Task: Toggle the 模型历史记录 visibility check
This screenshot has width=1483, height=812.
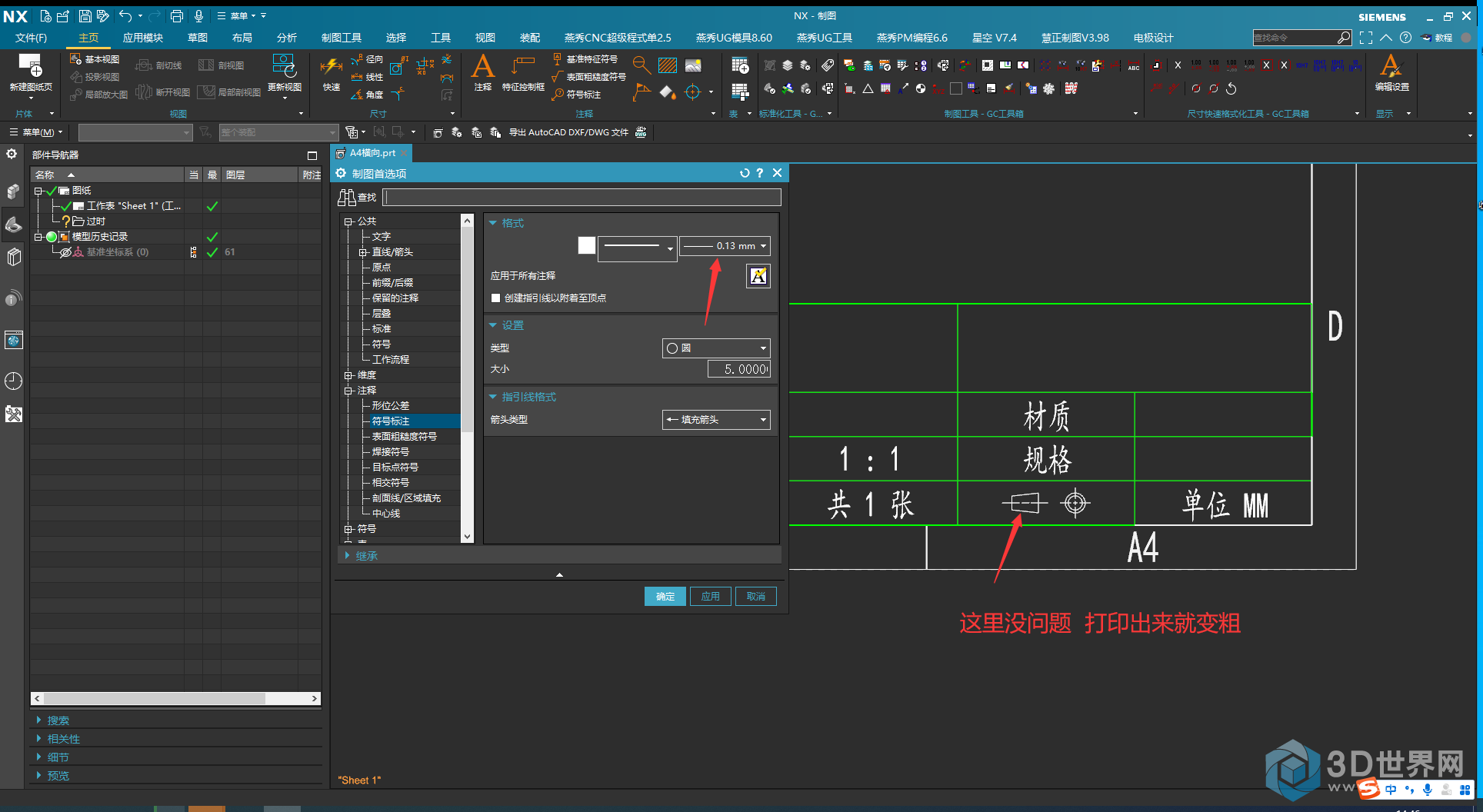Action: tap(212, 237)
